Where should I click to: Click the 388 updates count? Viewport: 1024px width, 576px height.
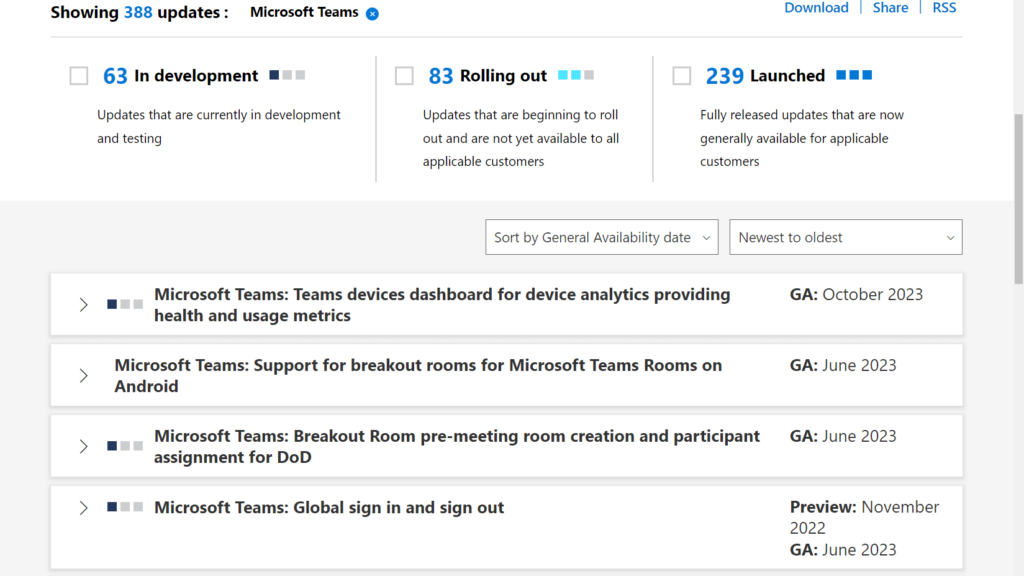[x=138, y=12]
